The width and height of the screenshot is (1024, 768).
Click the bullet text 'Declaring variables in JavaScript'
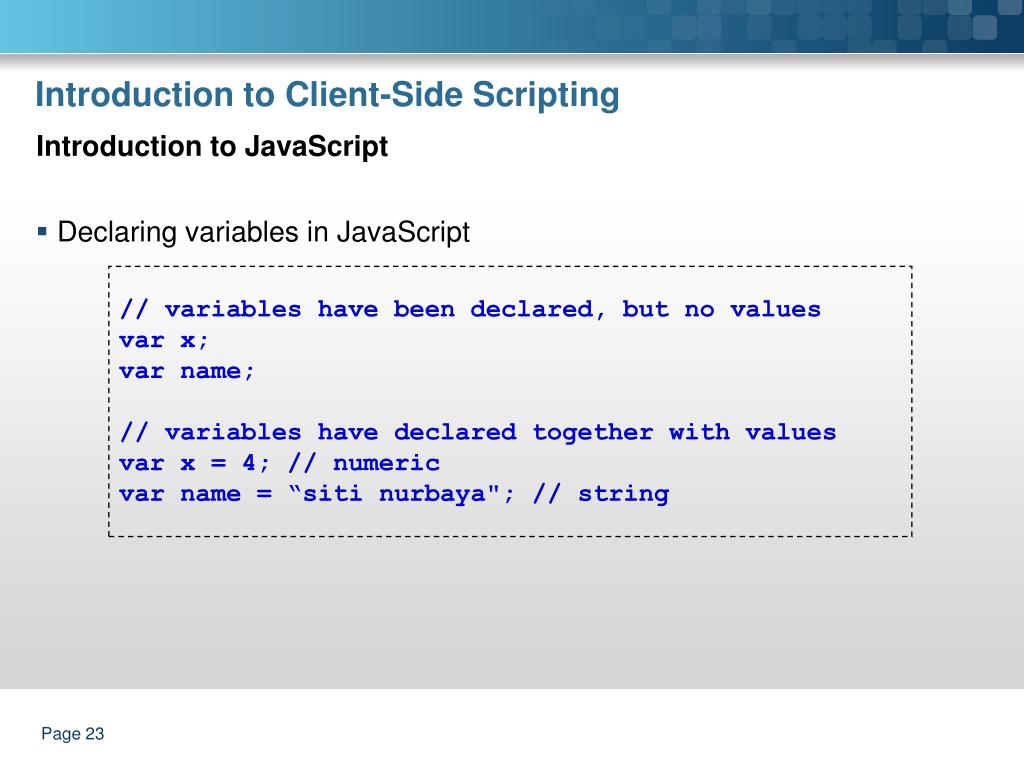263,232
